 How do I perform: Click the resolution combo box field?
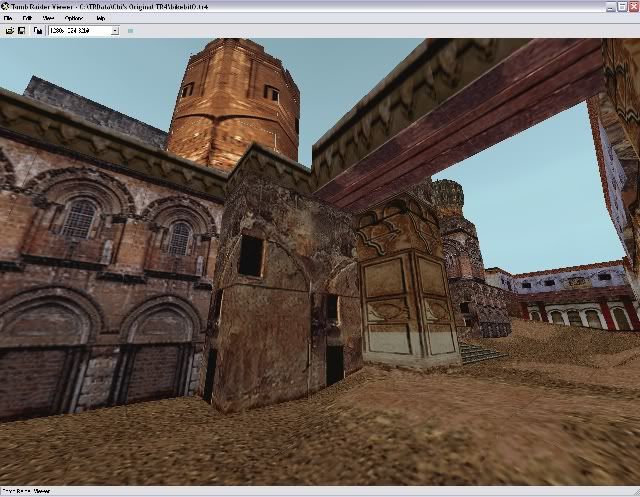pyautogui.click(x=84, y=31)
